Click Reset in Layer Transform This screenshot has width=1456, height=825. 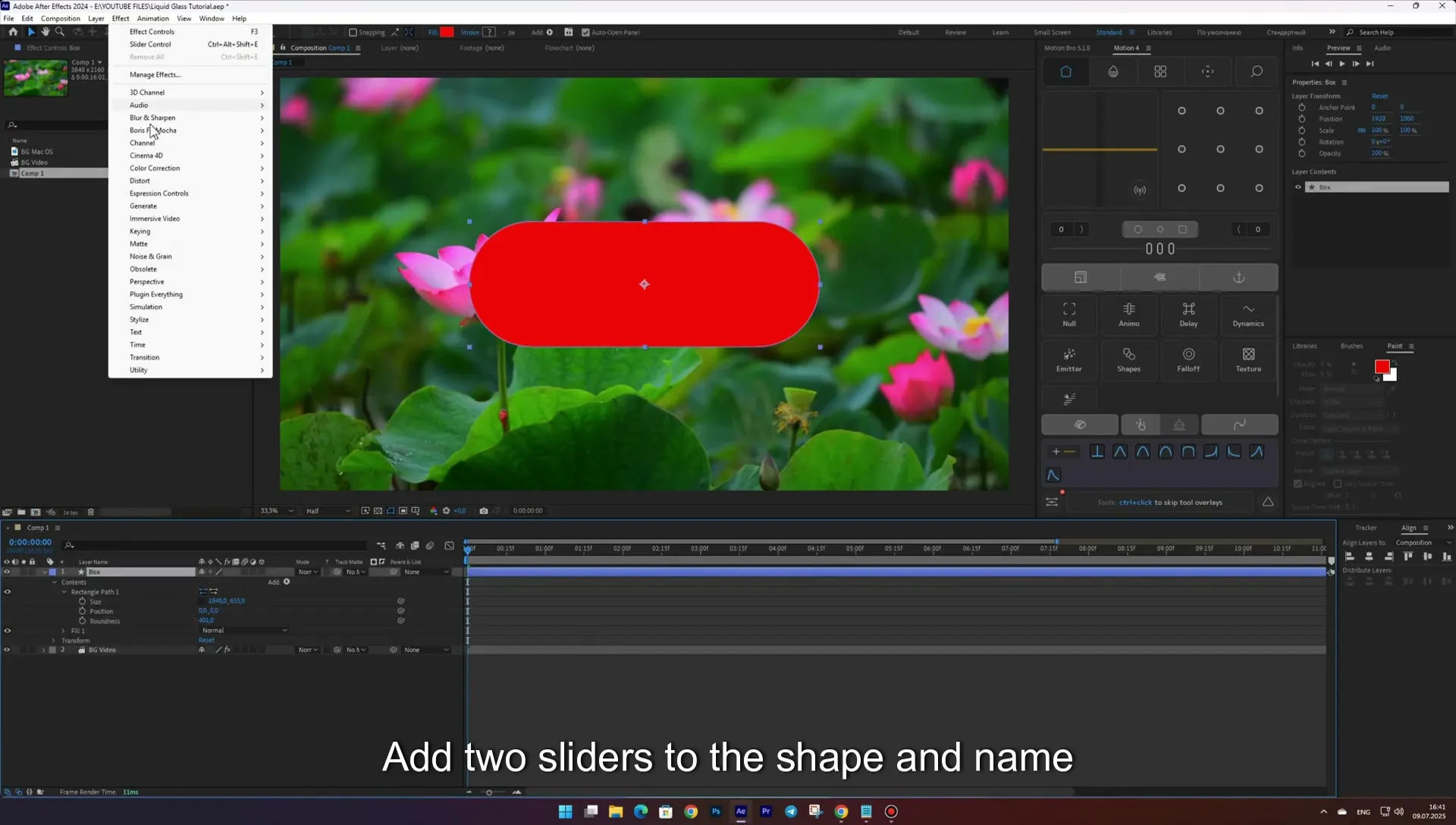point(1379,96)
